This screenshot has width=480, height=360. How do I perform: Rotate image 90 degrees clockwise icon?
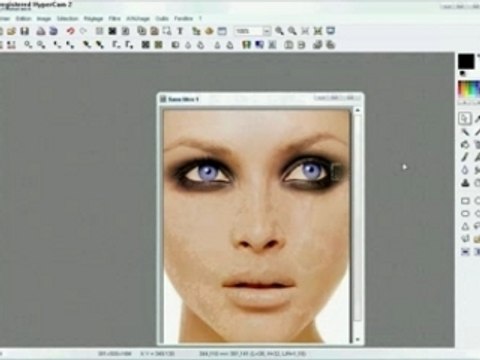pyautogui.click(x=330, y=45)
